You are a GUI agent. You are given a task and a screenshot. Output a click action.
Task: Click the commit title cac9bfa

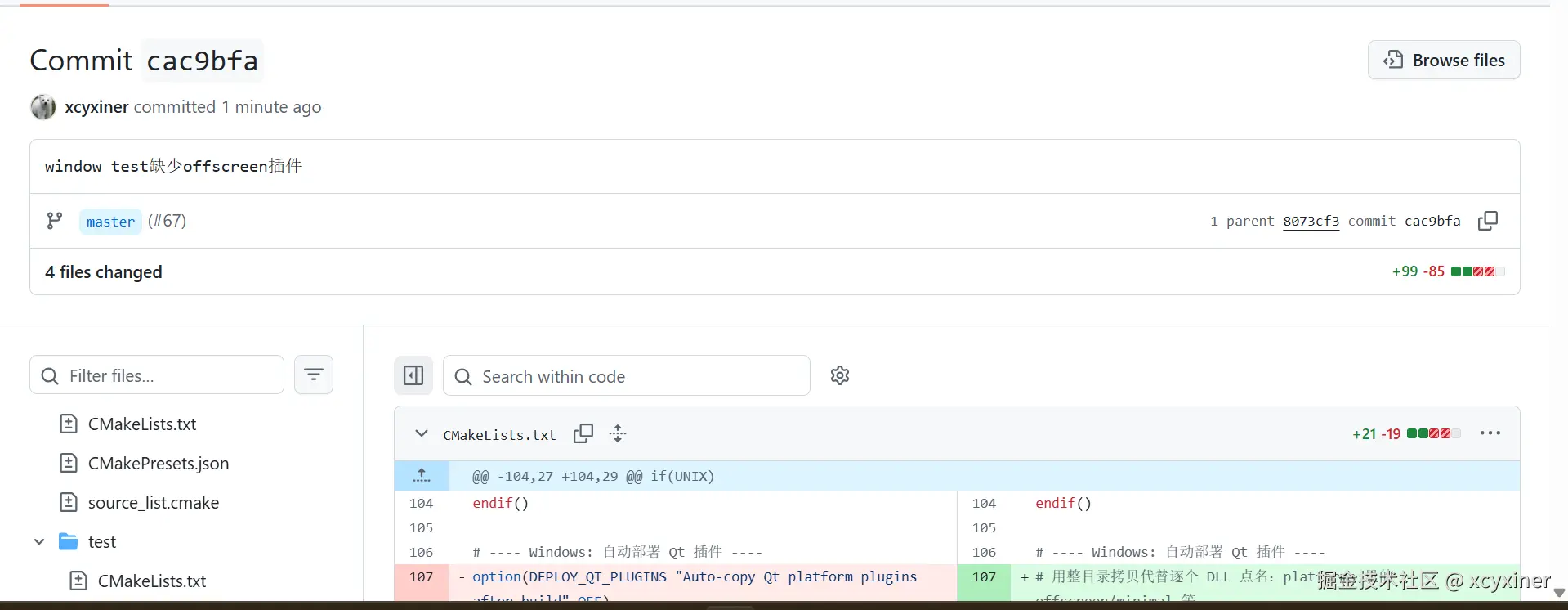click(202, 61)
